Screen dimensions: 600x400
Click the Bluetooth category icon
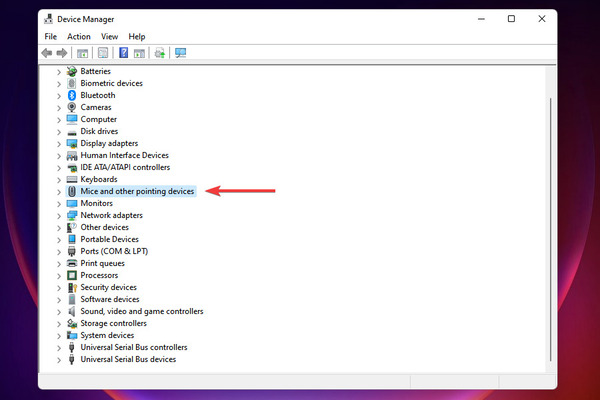(x=72, y=95)
